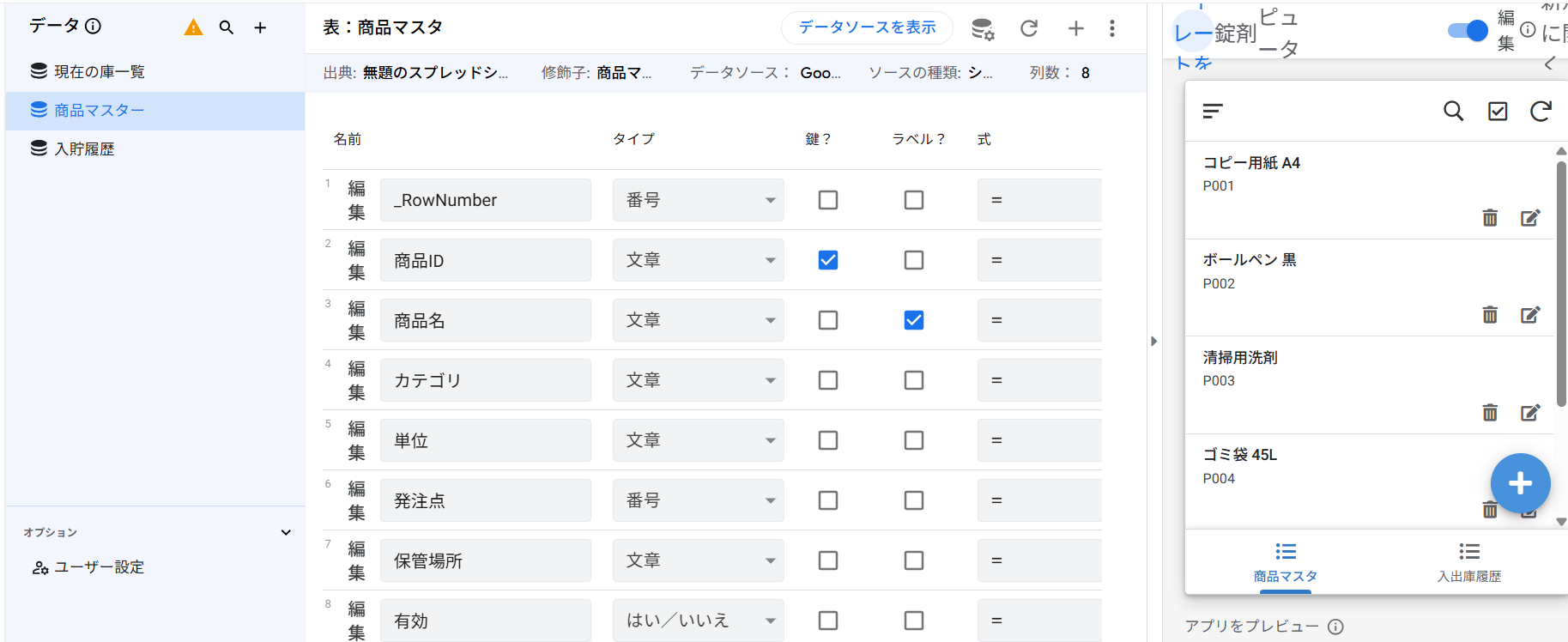Open type dropdown for _RowNumber
Viewport: 1568px width, 642px height.
point(698,200)
